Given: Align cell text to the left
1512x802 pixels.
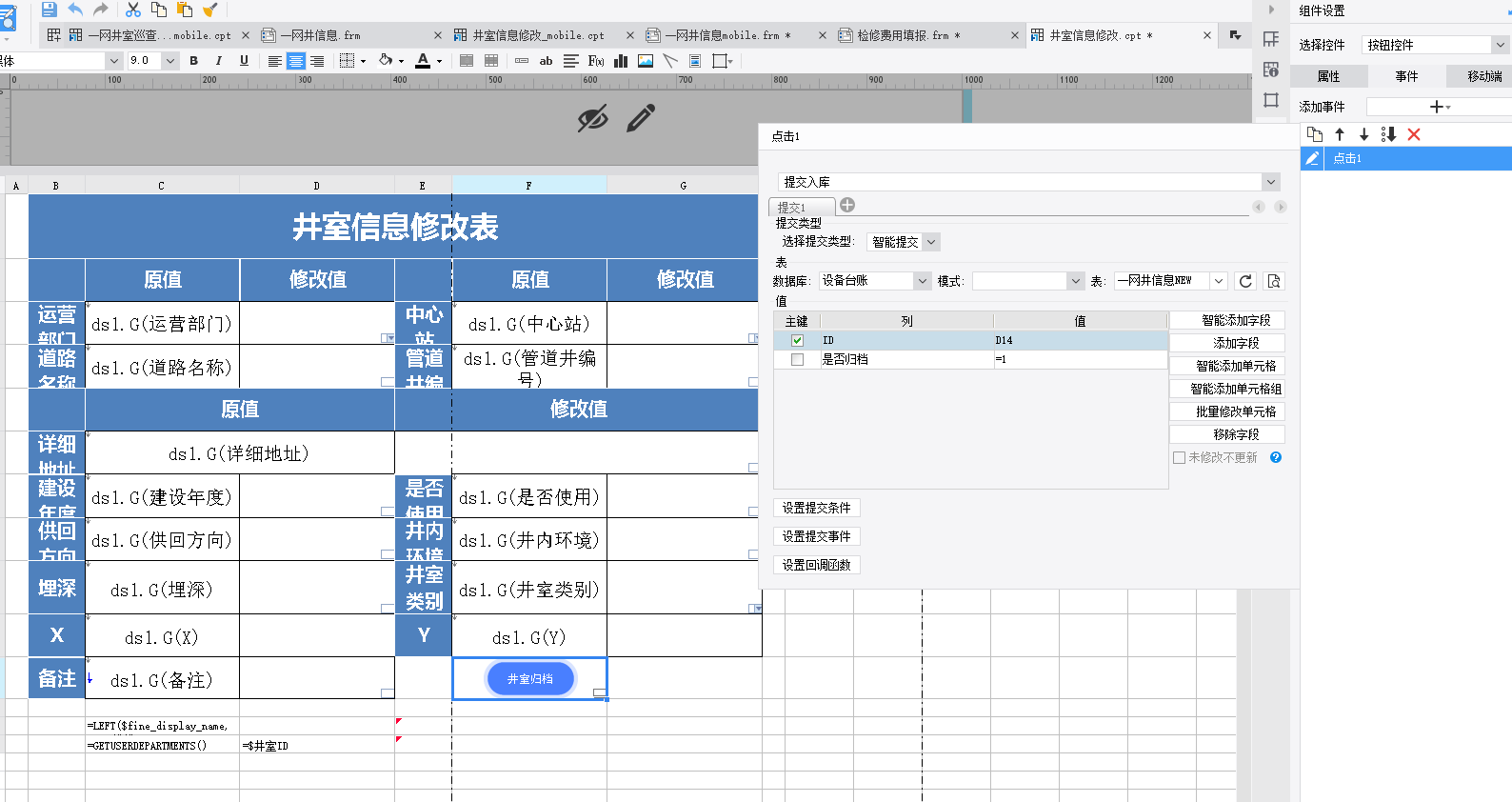Looking at the screenshot, I should tap(274, 61).
